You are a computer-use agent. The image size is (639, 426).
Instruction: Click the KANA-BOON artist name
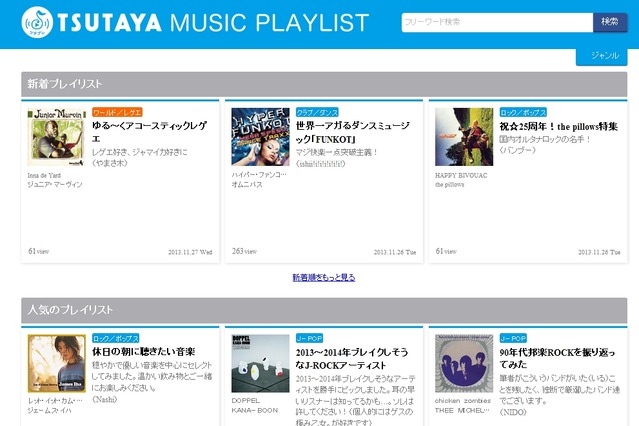coord(255,410)
